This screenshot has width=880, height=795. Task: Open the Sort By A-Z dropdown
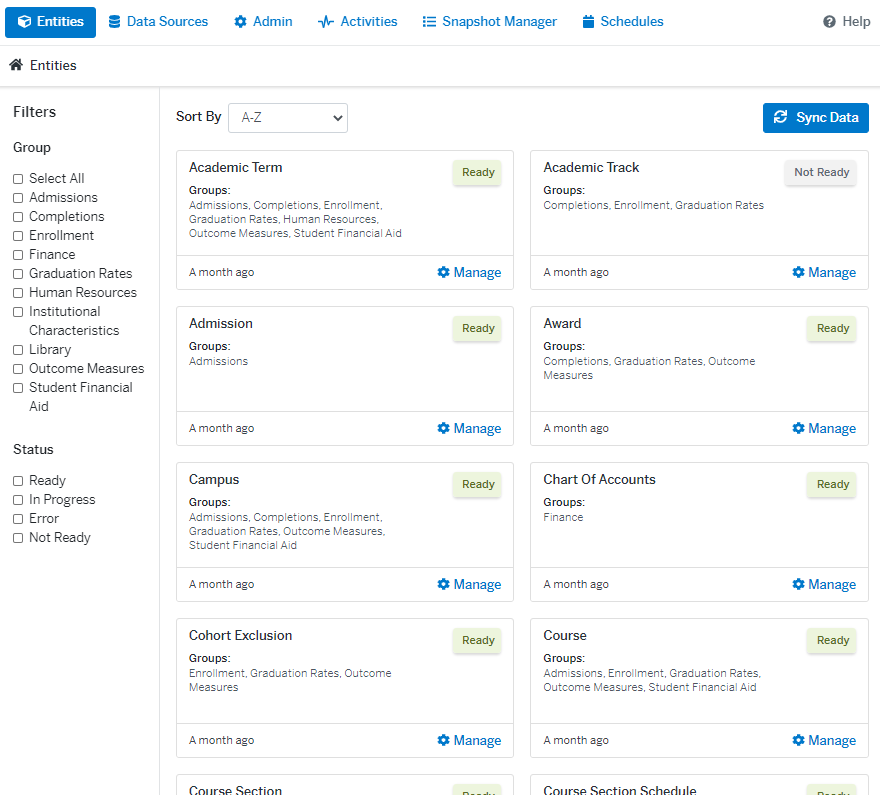(x=288, y=118)
